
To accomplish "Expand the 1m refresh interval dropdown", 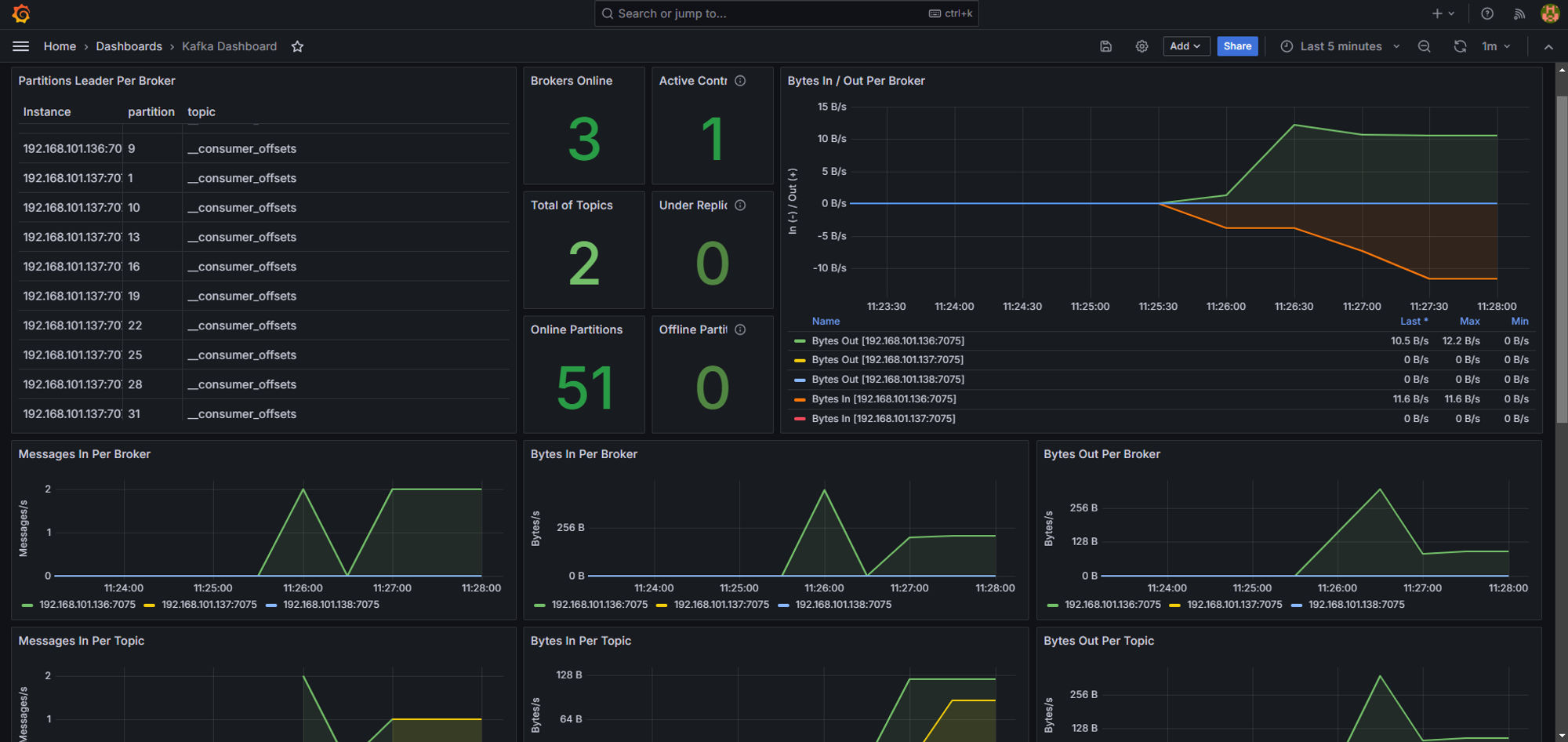I will pyautogui.click(x=1495, y=46).
